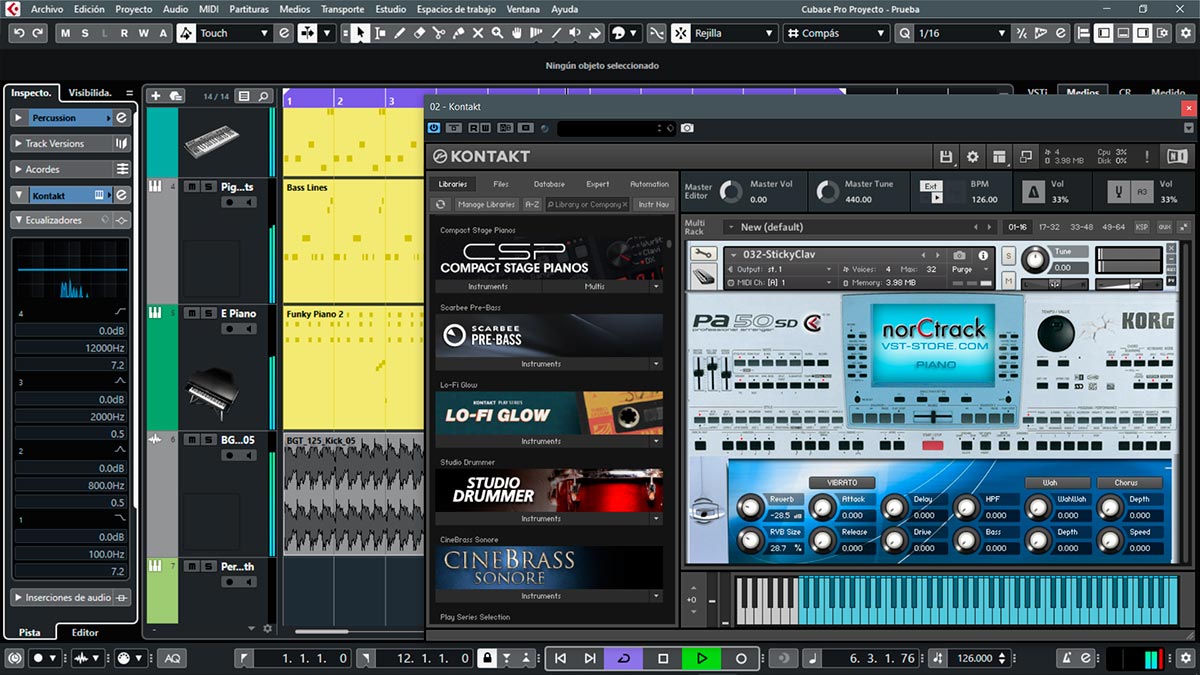Click Kontakt panic exclamation button
The image size is (1200, 675).
(x=1147, y=156)
